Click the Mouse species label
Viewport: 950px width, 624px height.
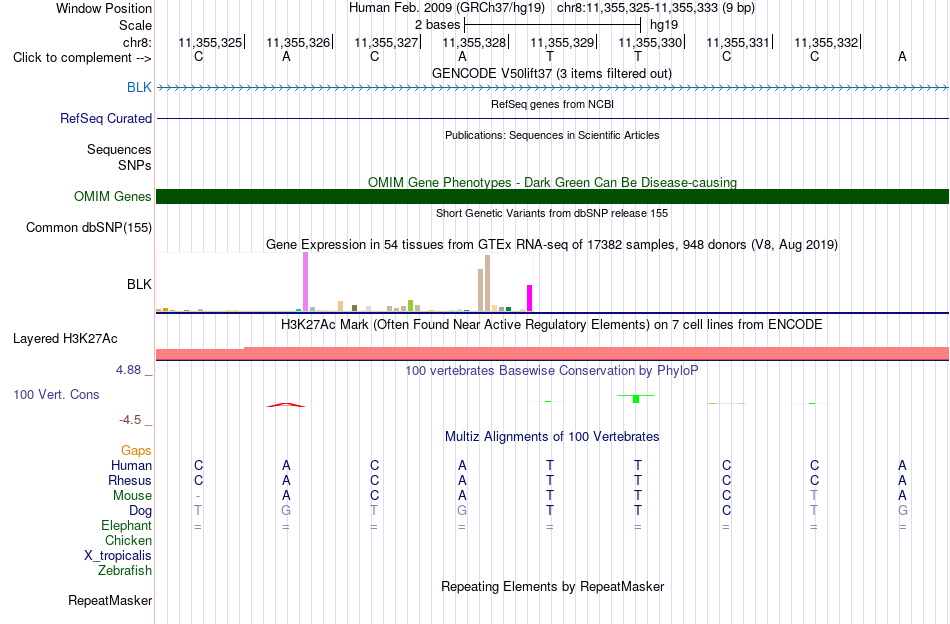coord(132,496)
